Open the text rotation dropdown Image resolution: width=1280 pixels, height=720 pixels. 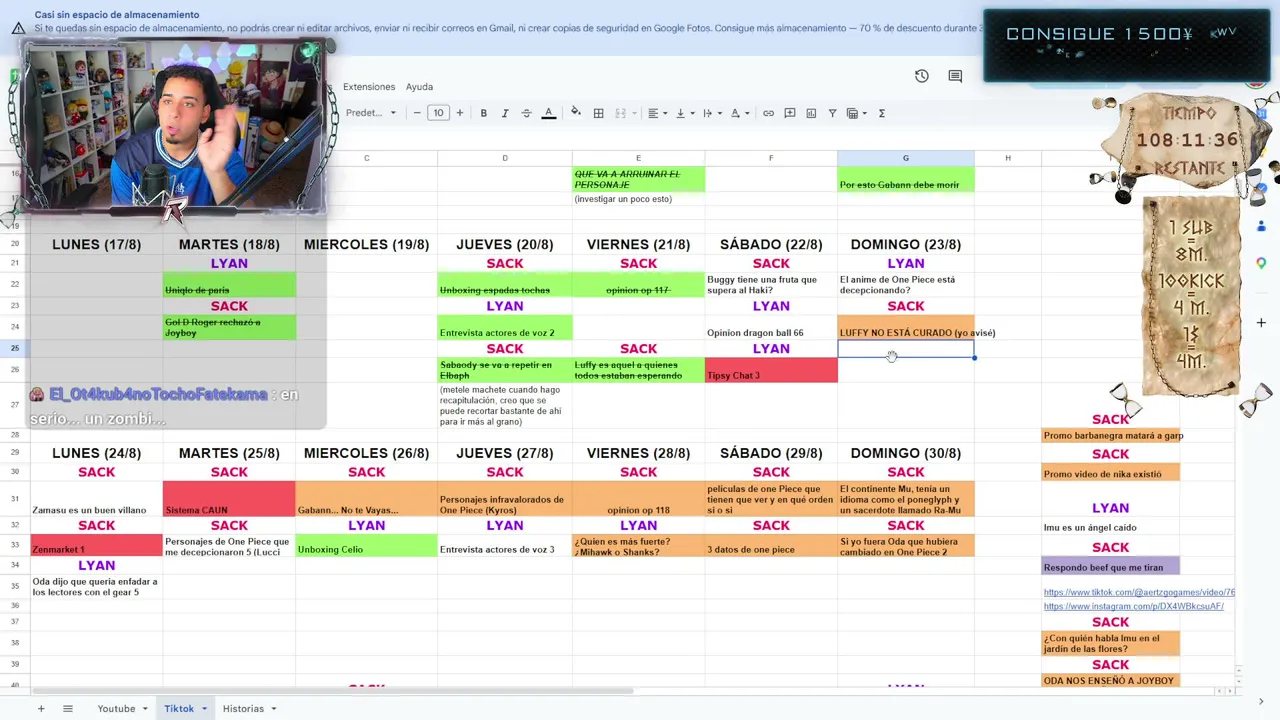738,113
